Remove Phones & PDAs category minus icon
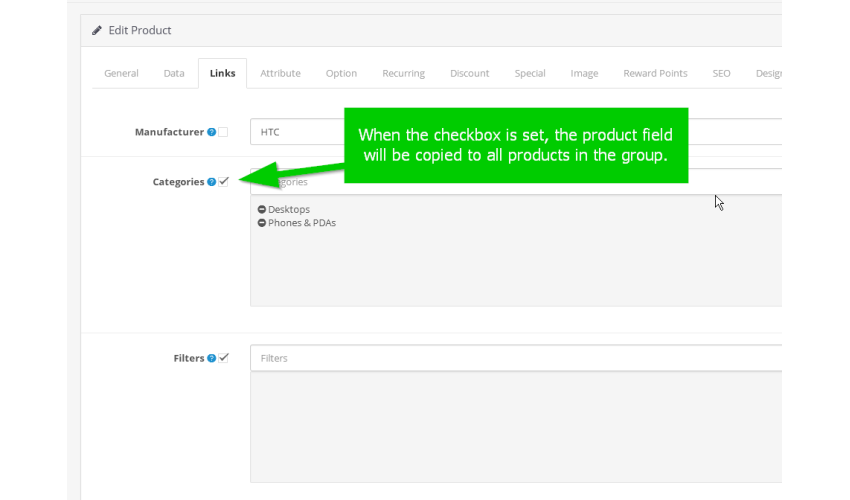This screenshot has width=850, height=500. pos(262,223)
